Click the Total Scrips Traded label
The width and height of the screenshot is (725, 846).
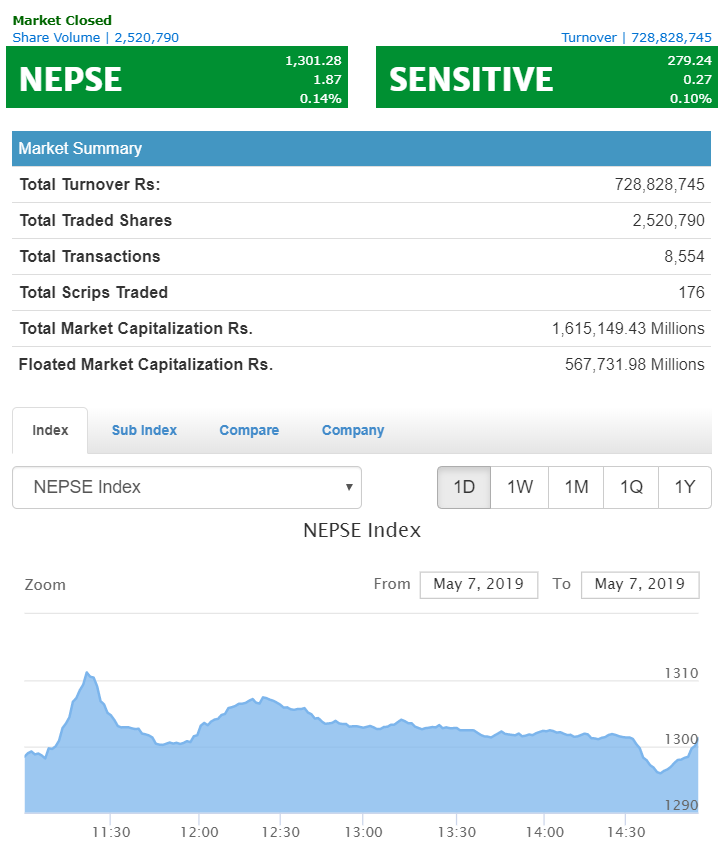tap(94, 292)
